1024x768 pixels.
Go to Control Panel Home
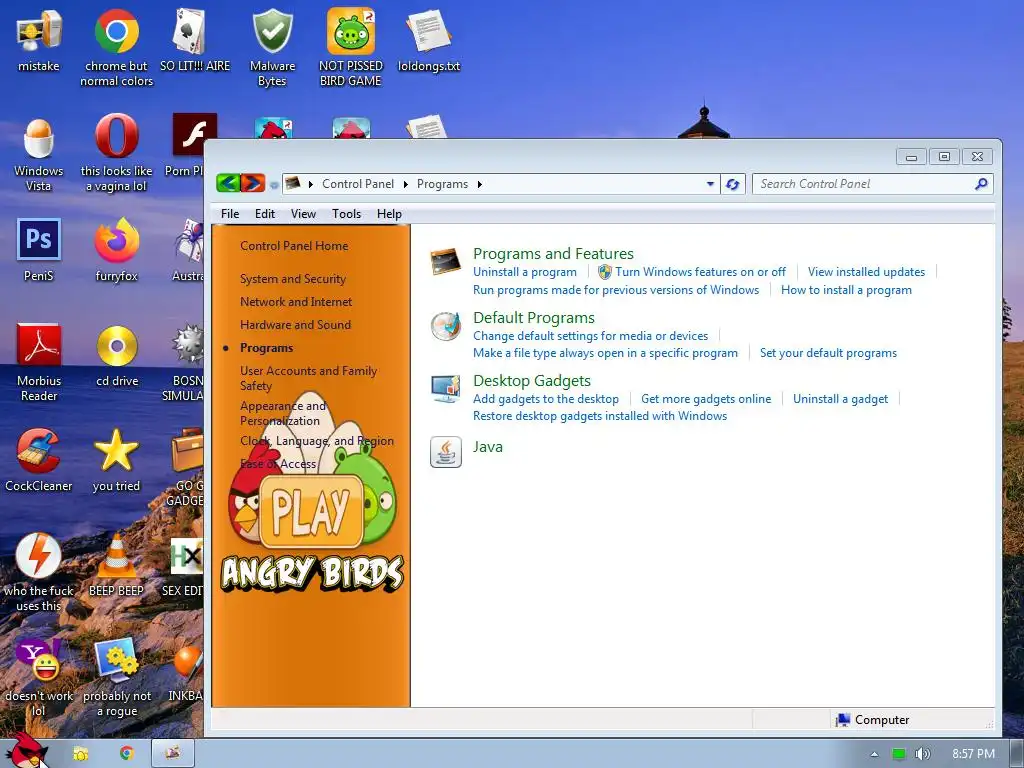(x=294, y=246)
